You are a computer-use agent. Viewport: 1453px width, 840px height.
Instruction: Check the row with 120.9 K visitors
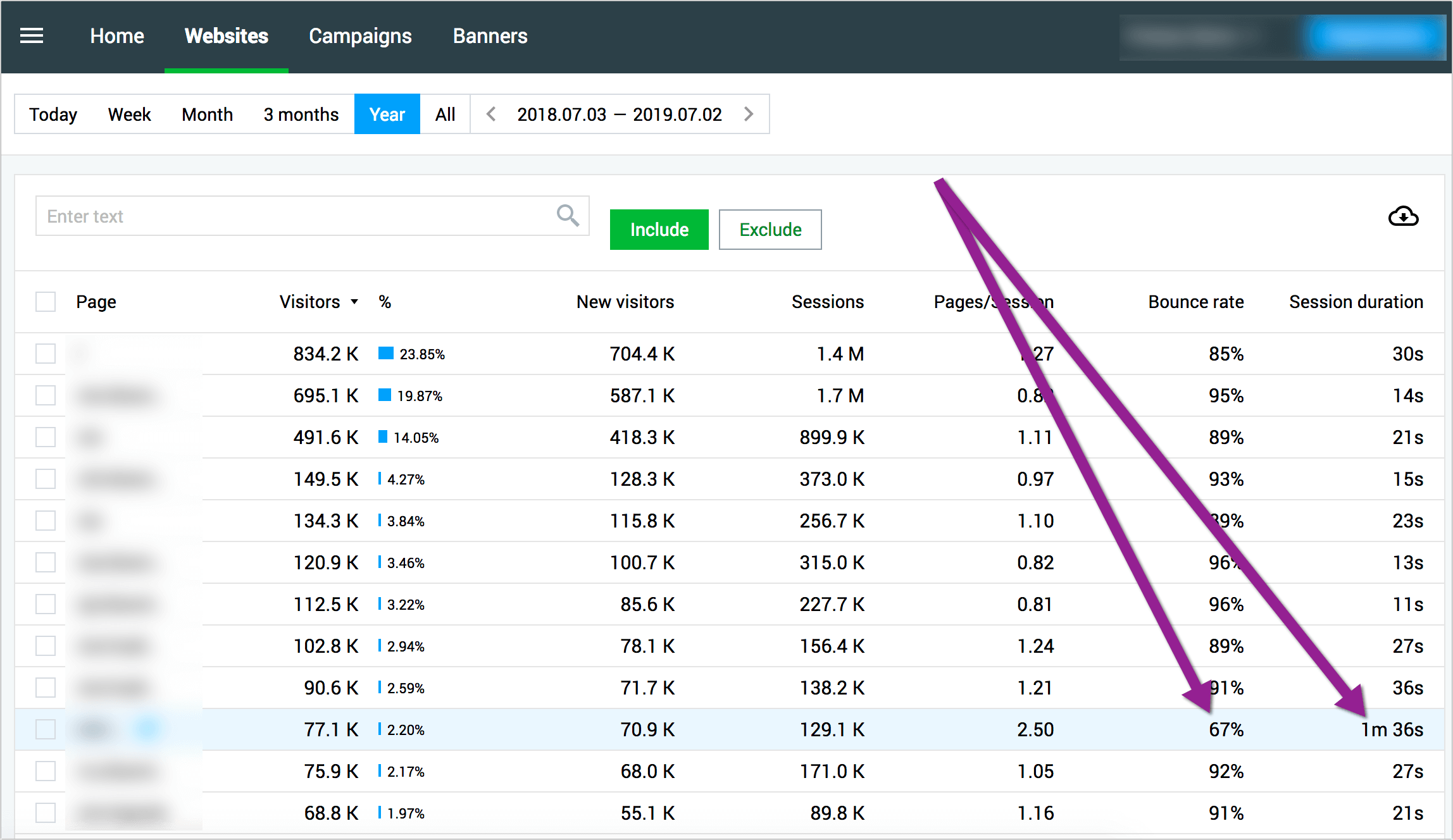pos(46,562)
